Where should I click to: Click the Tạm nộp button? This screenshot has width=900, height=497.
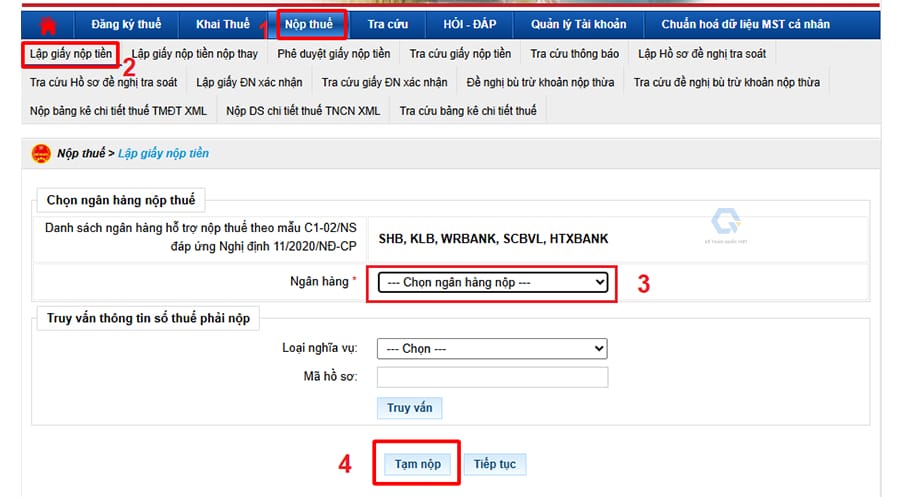click(x=417, y=464)
